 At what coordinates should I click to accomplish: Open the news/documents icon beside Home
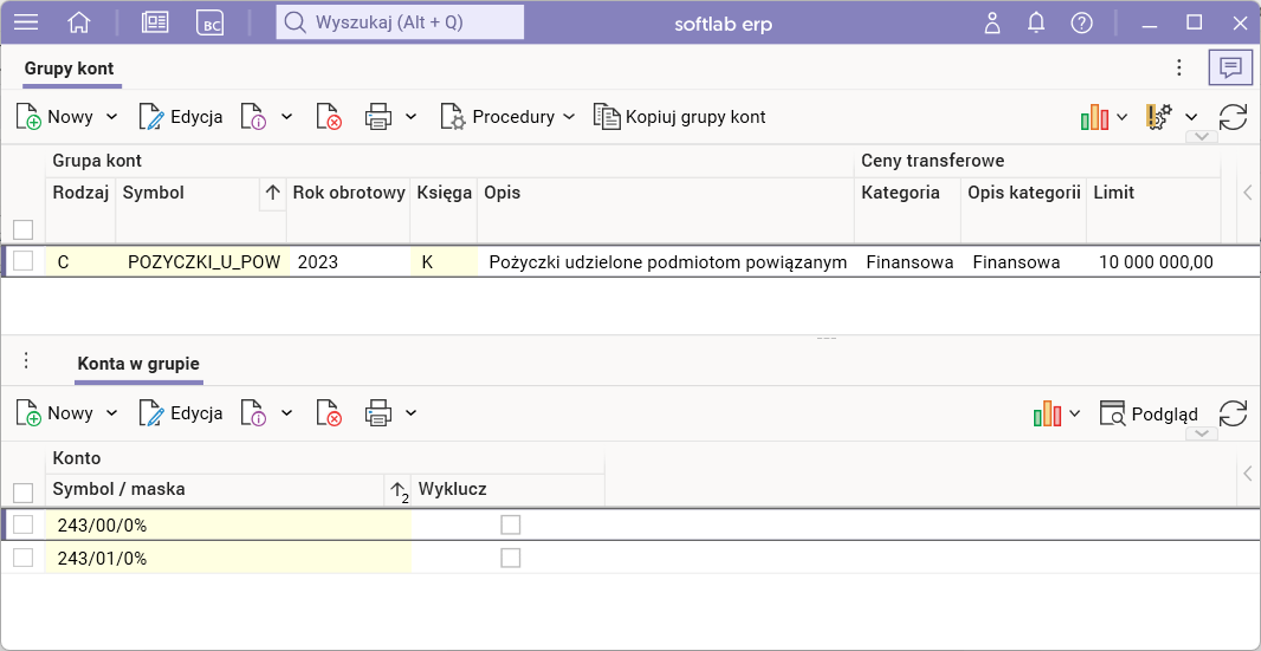tap(151, 22)
